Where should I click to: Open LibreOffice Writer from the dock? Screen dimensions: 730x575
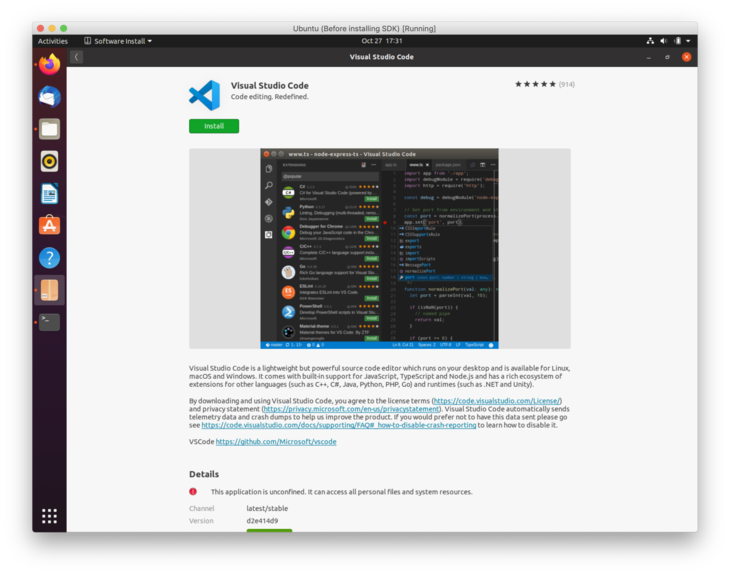49,194
